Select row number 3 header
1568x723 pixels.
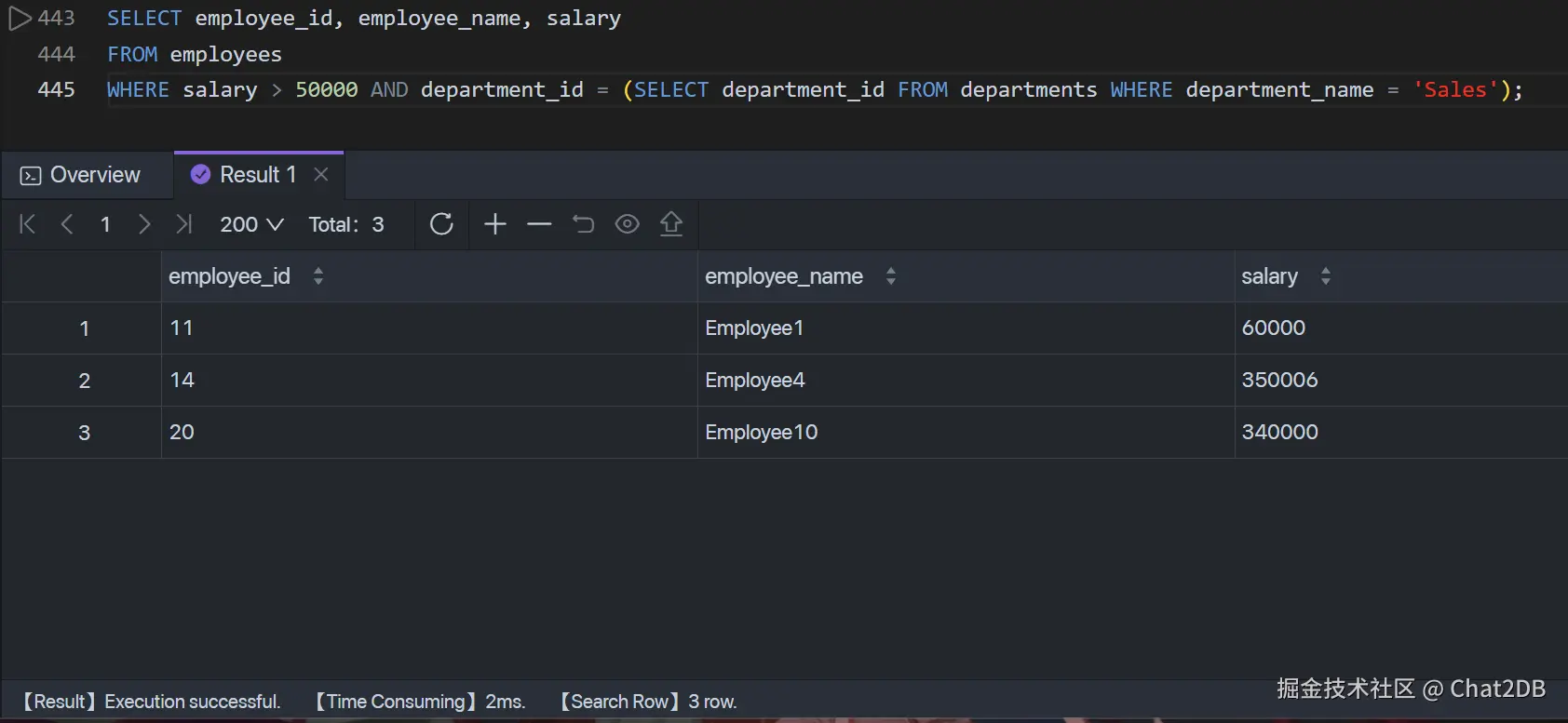pos(82,433)
